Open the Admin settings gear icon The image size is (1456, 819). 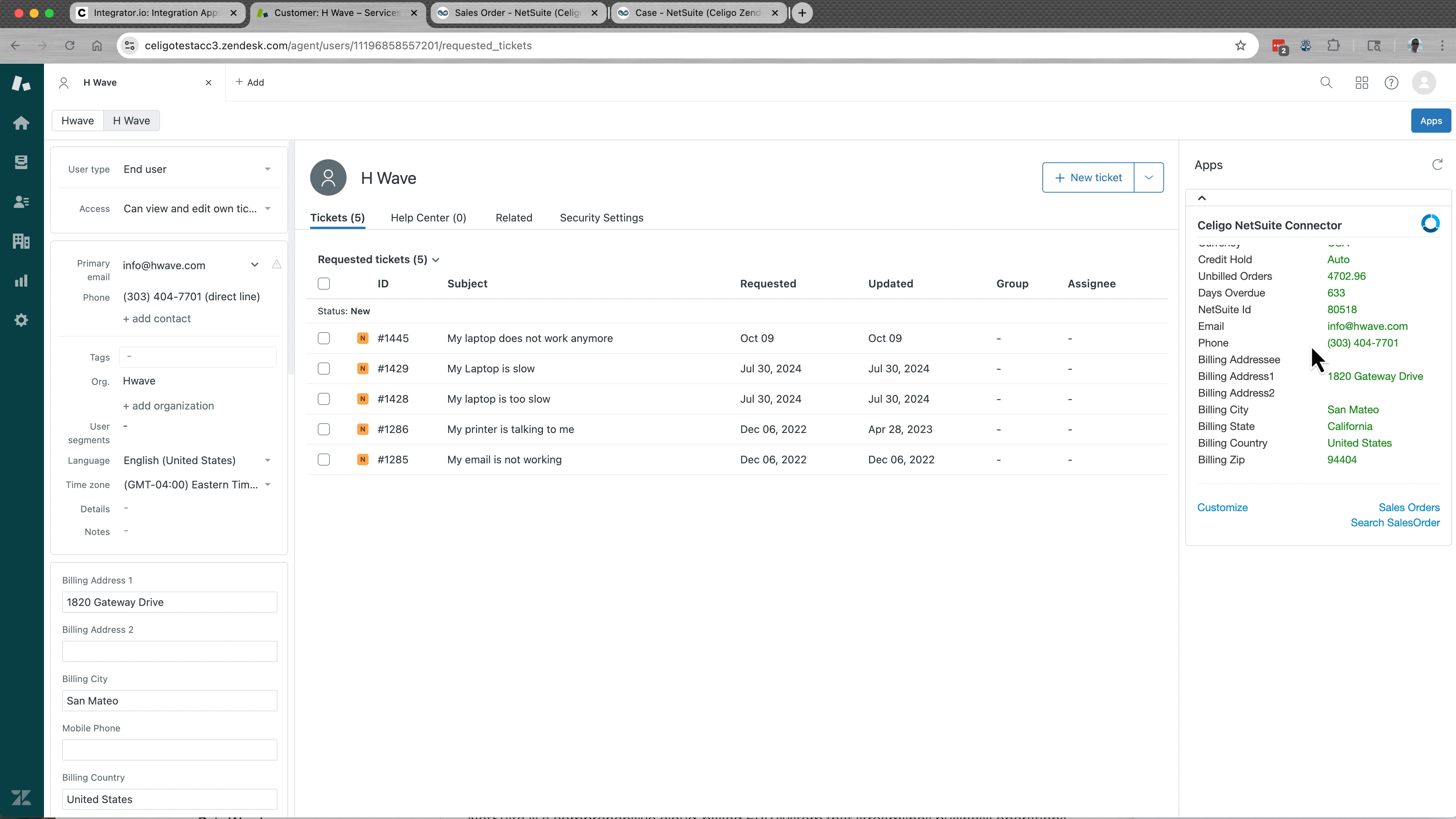21,320
